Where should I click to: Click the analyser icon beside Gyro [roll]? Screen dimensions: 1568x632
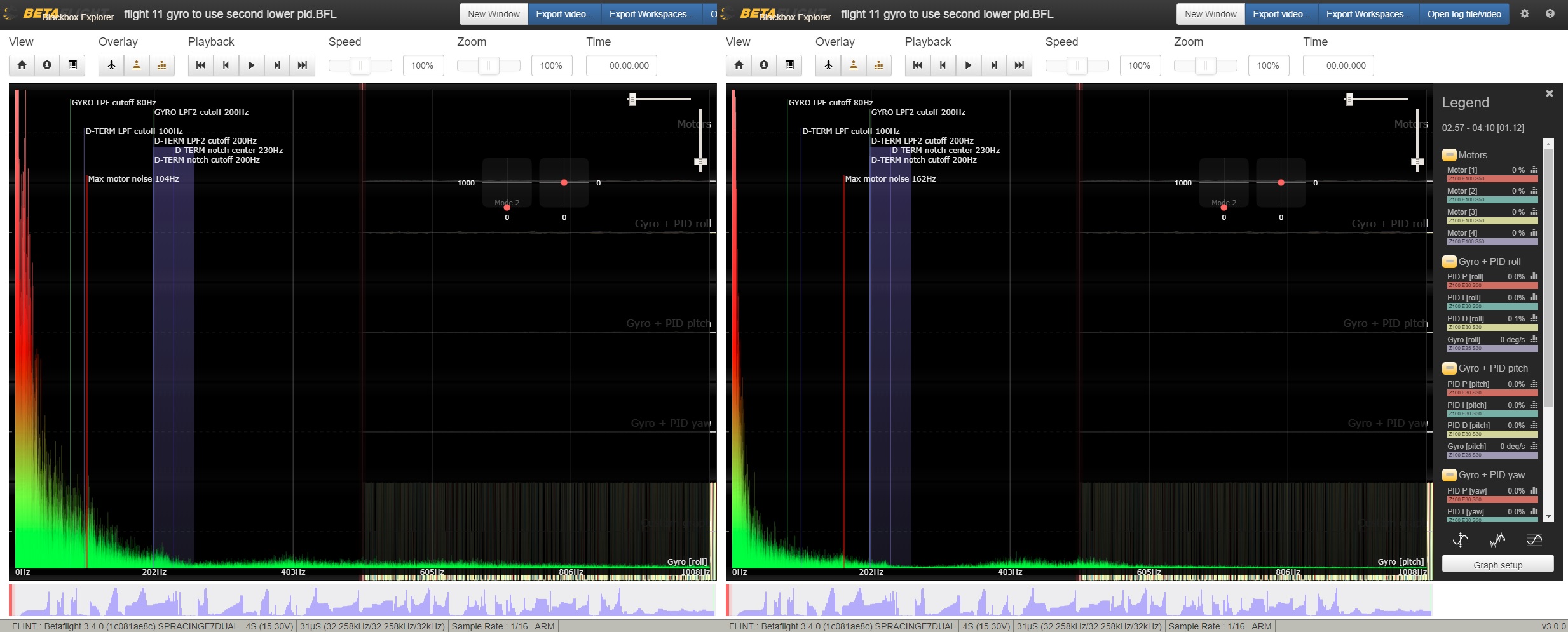pos(1534,340)
